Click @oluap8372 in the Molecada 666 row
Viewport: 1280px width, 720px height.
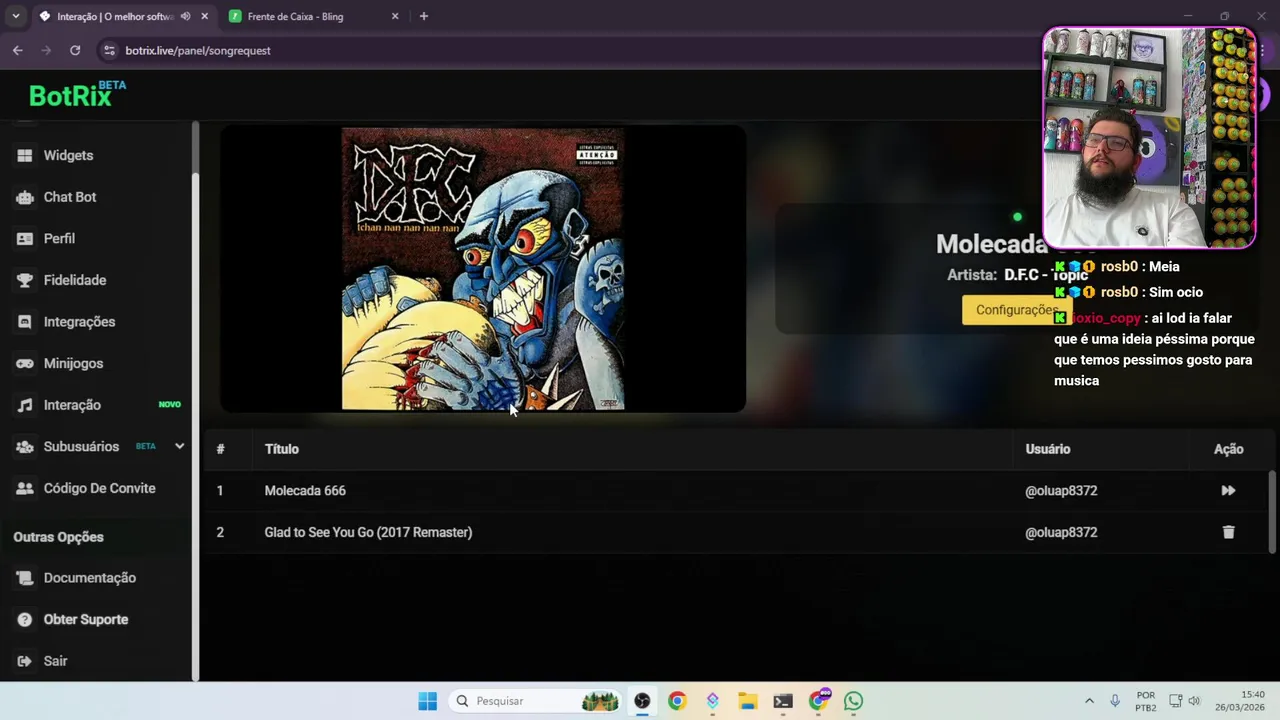(1061, 491)
